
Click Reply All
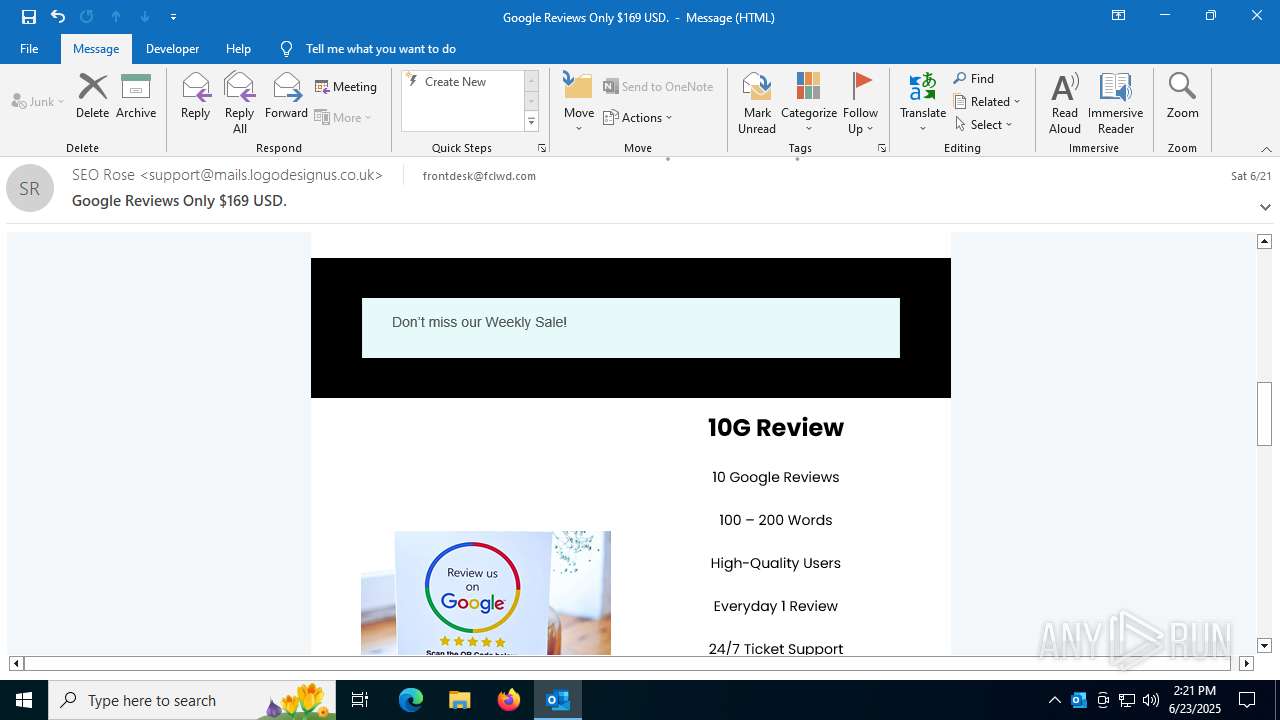point(239,103)
